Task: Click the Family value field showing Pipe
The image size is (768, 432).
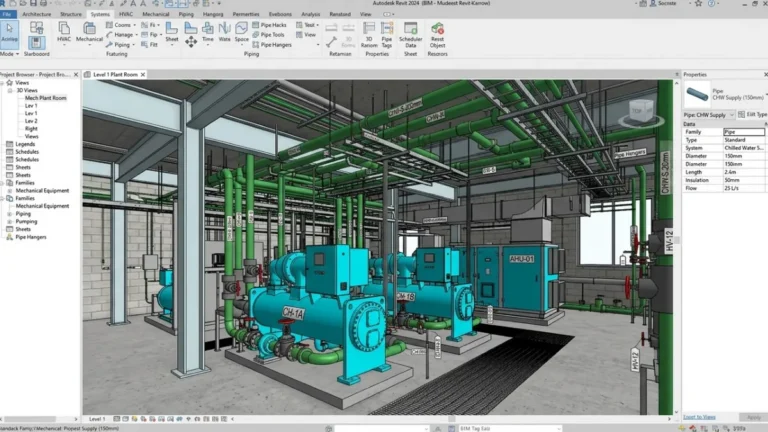Action: pyautogui.click(x=744, y=132)
